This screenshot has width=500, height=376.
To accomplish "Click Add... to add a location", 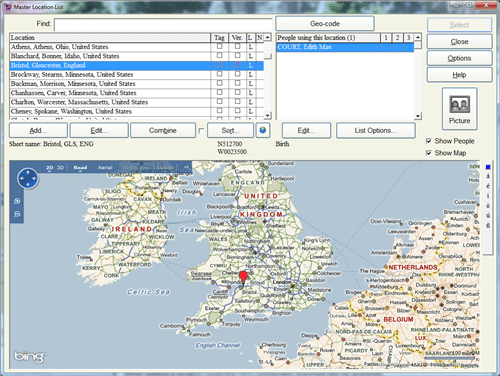I will (38, 130).
